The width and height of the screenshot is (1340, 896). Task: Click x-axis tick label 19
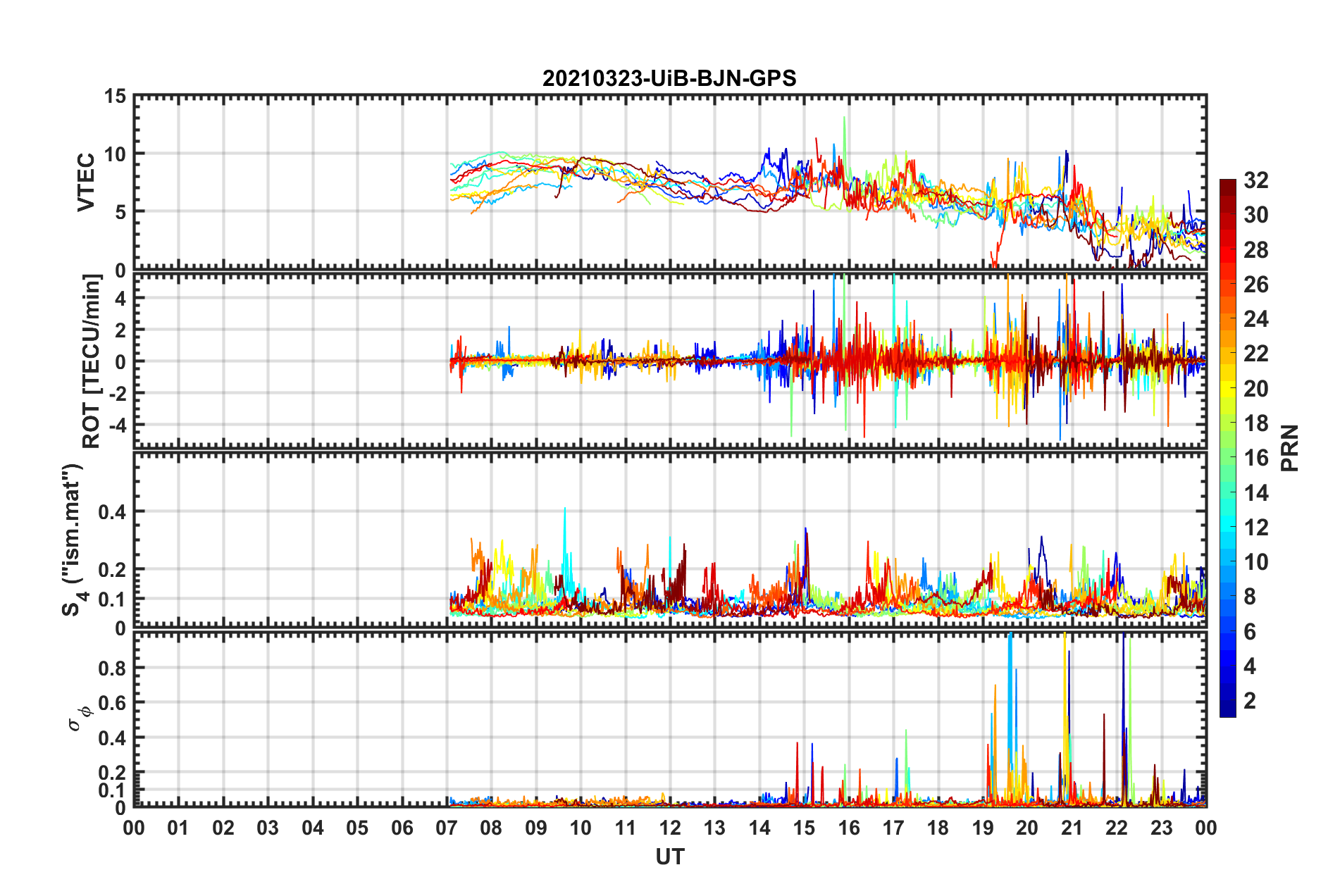click(x=983, y=828)
